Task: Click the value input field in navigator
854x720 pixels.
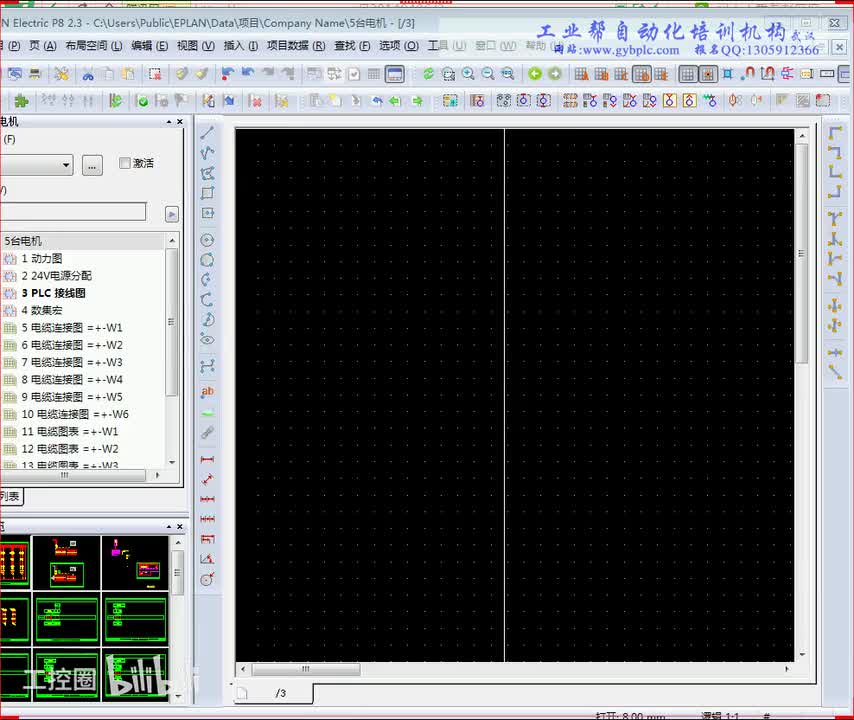Action: coord(73,212)
